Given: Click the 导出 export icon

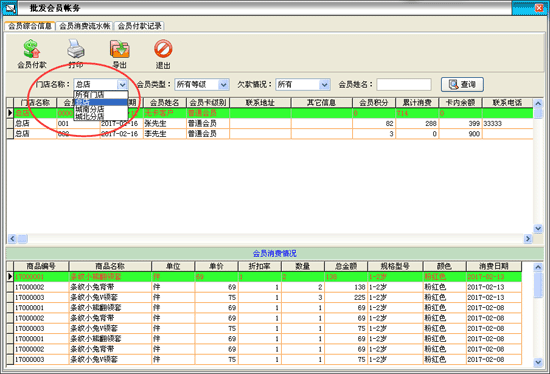Looking at the screenshot, I should [x=120, y=49].
